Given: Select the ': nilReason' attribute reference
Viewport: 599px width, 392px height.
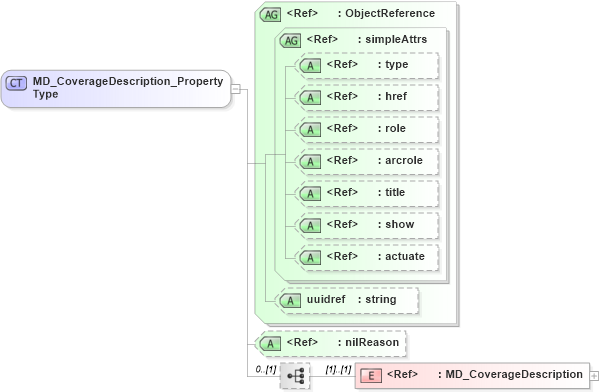Looking at the screenshot, I should click(368, 342).
